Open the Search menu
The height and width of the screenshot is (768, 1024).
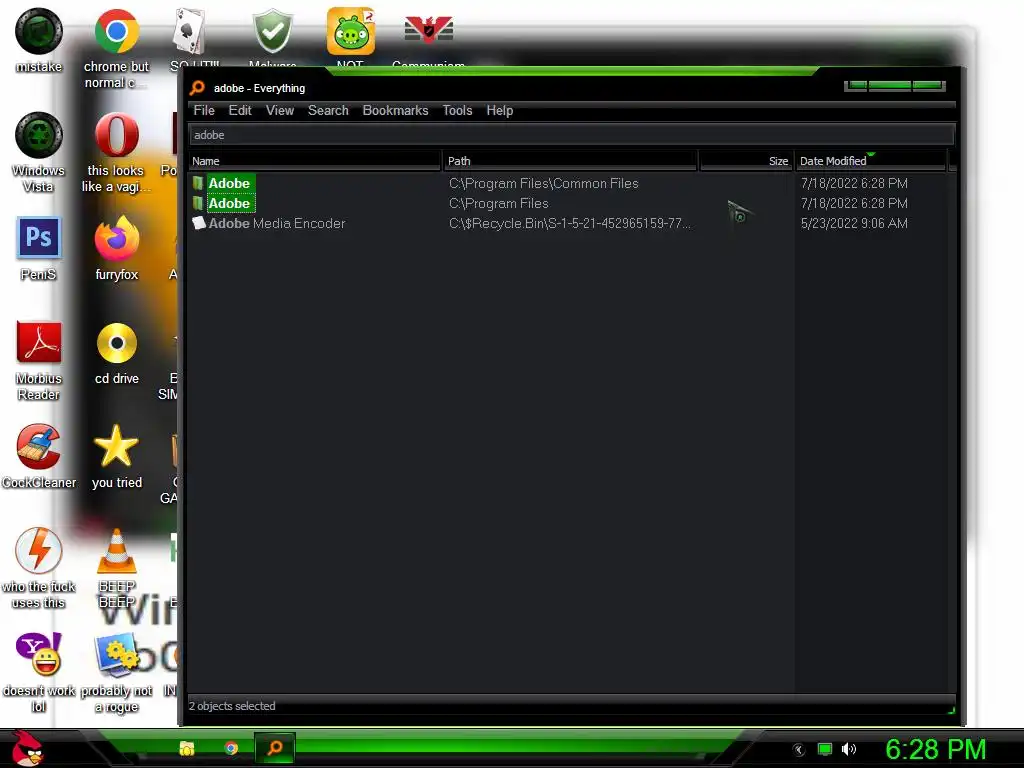328,110
